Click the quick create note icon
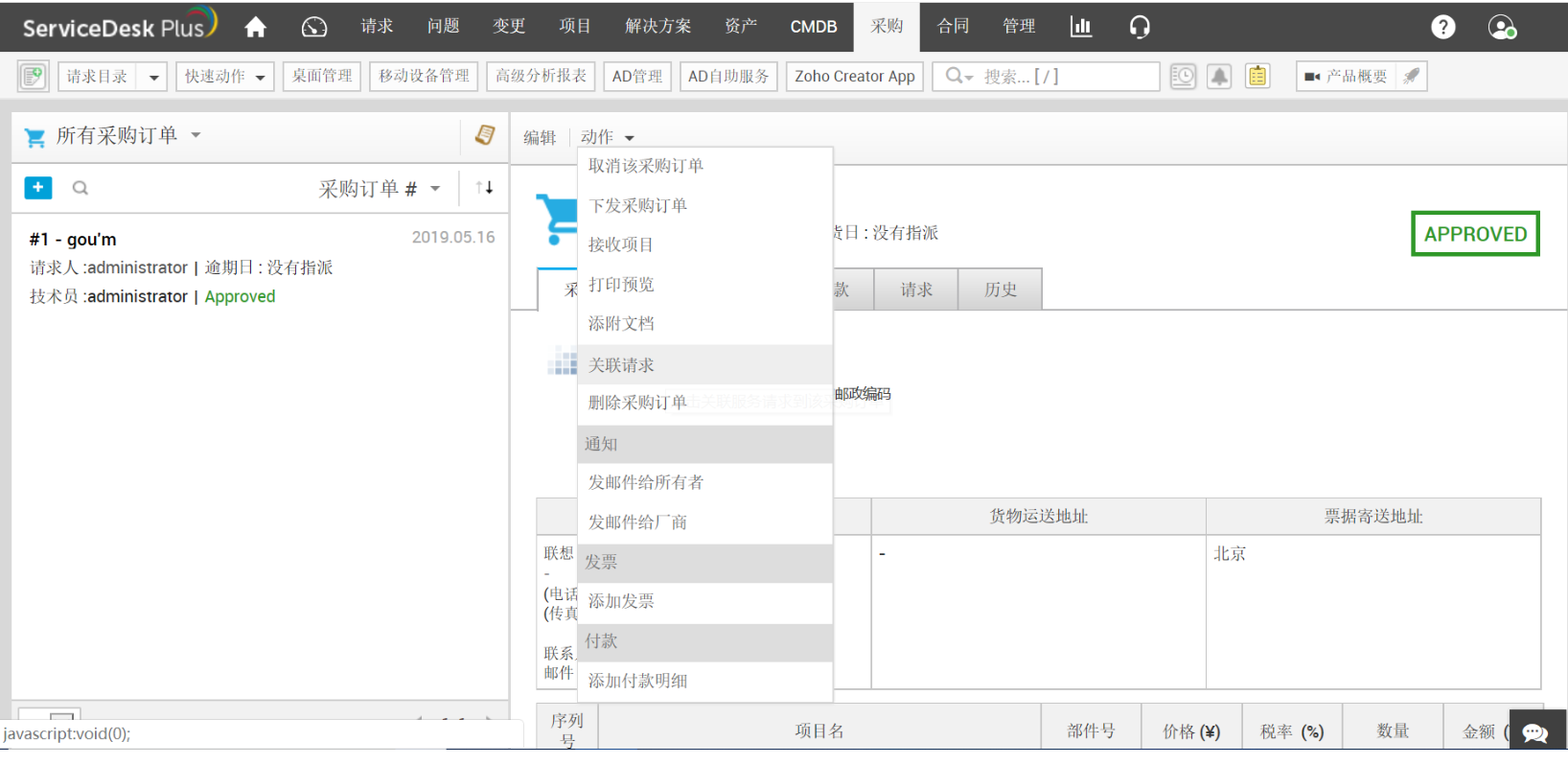The height and width of the screenshot is (765, 1568). click(33, 76)
